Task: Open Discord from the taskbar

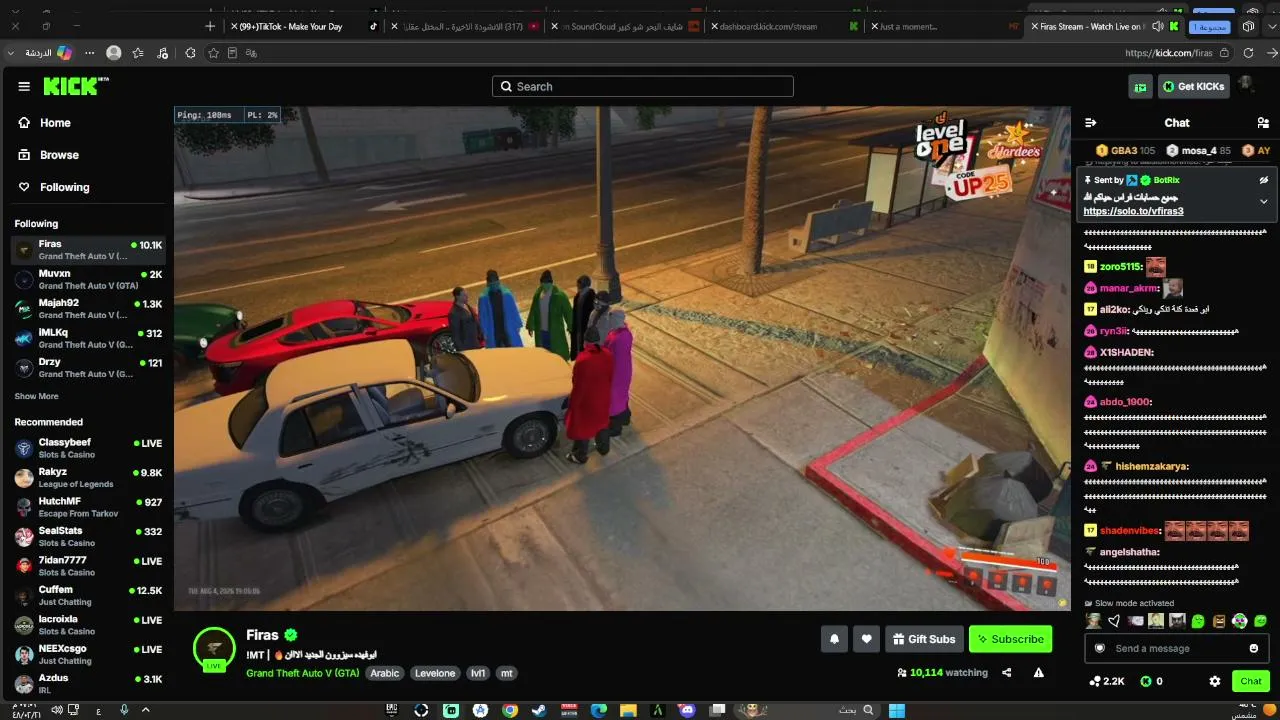Action: [686, 710]
